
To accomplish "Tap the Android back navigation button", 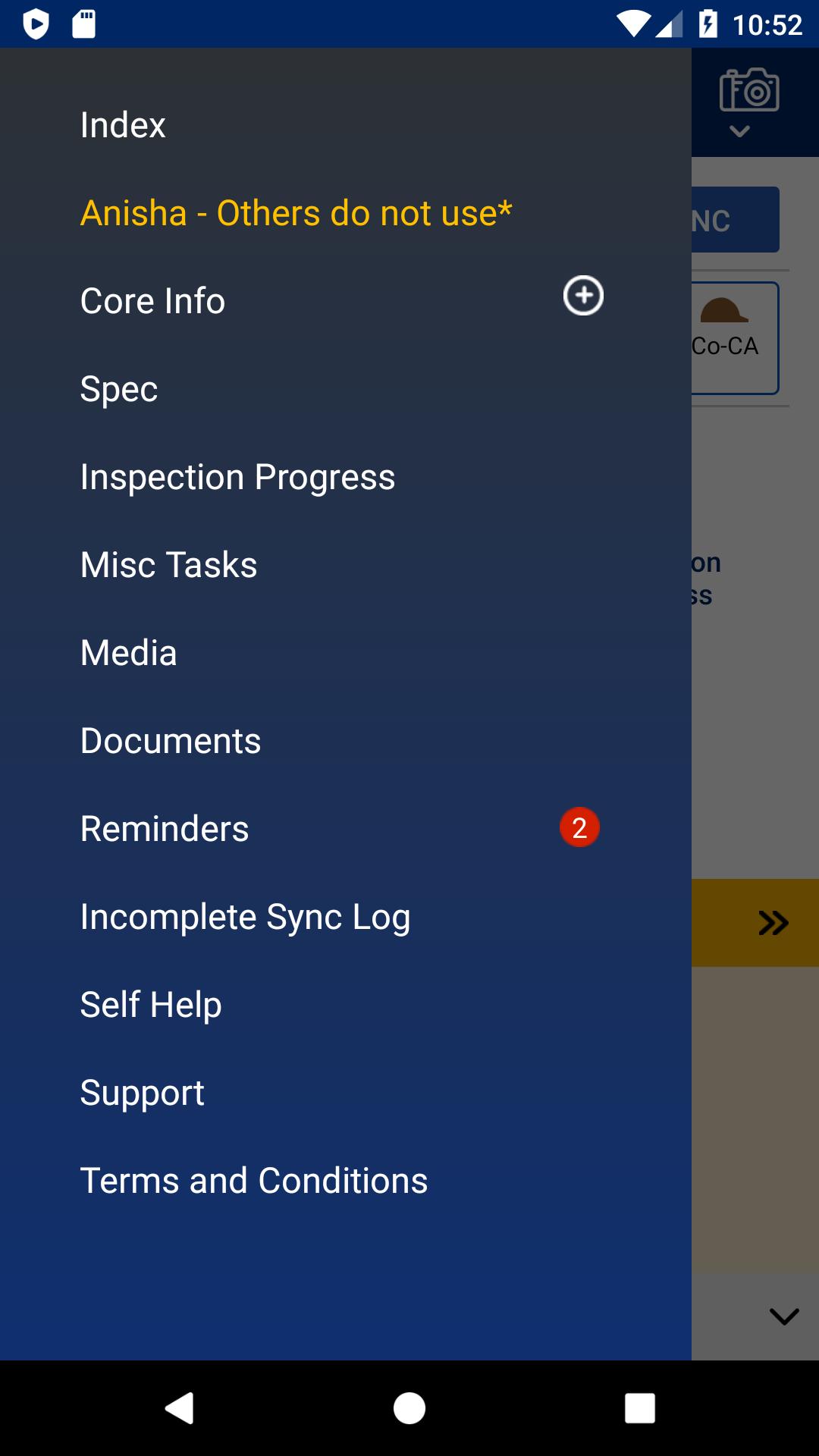I will tap(180, 1408).
